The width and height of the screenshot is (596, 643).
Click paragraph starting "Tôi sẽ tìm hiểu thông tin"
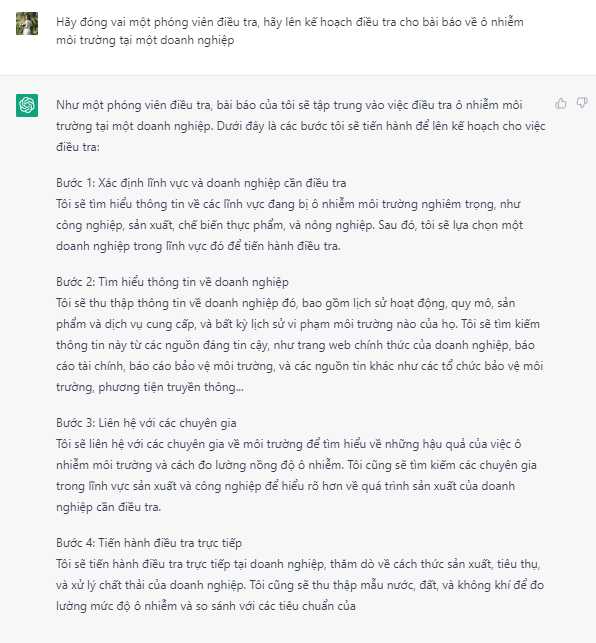pos(290,225)
